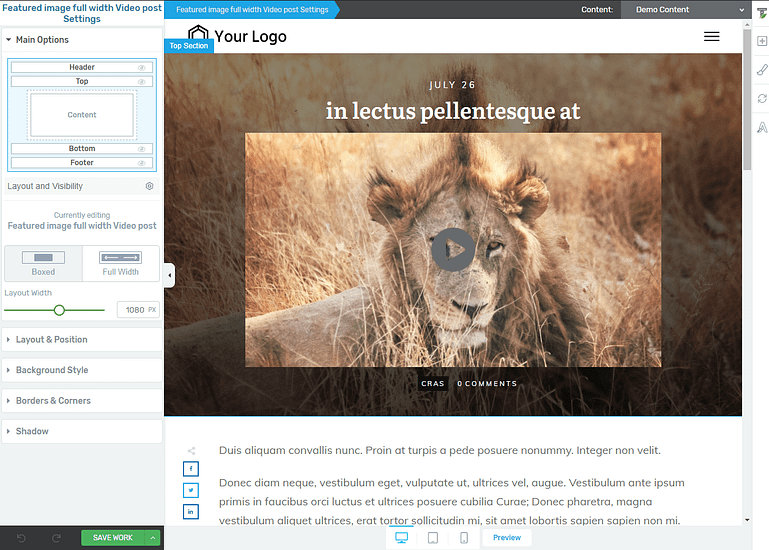Click the Layout Width value field
769x550 pixels.
pos(138,310)
